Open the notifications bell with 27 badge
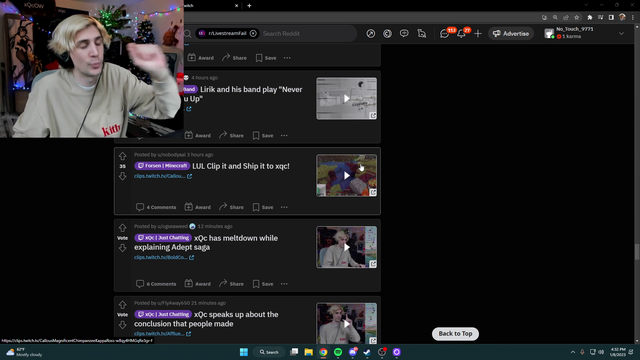This screenshot has width=640, height=360. [462, 33]
